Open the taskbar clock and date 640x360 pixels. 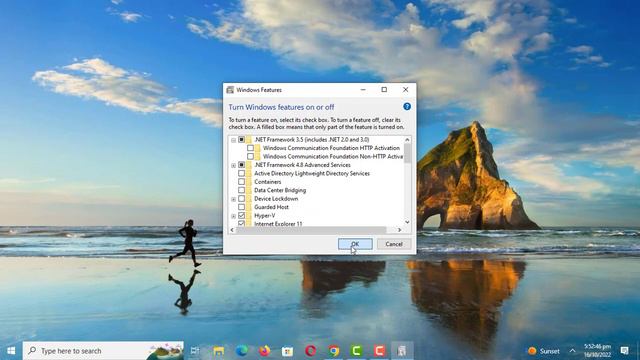[597, 351]
